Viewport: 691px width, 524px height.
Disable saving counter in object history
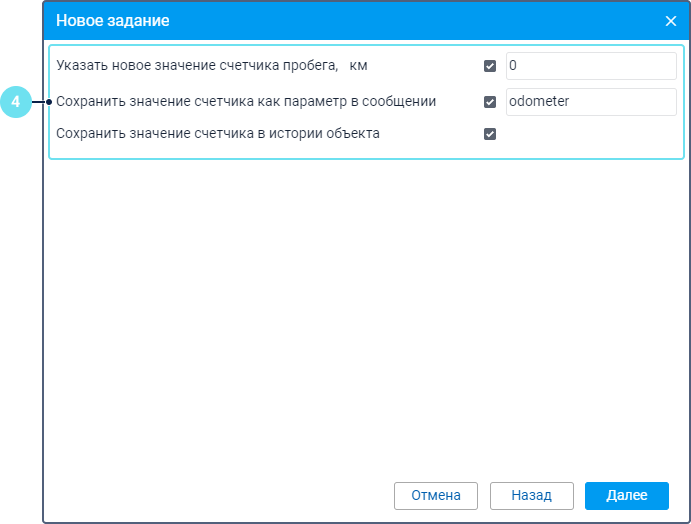pyautogui.click(x=490, y=134)
